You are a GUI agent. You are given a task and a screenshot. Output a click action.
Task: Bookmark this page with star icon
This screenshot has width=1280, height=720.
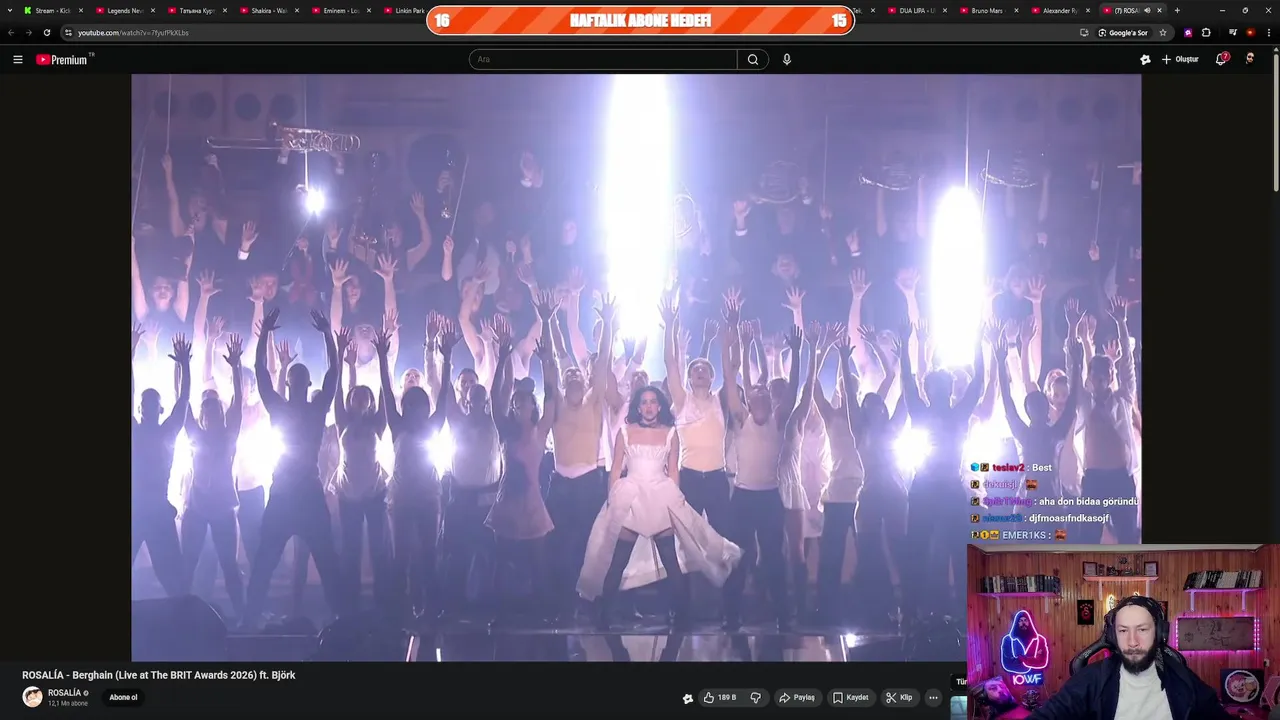(1163, 32)
